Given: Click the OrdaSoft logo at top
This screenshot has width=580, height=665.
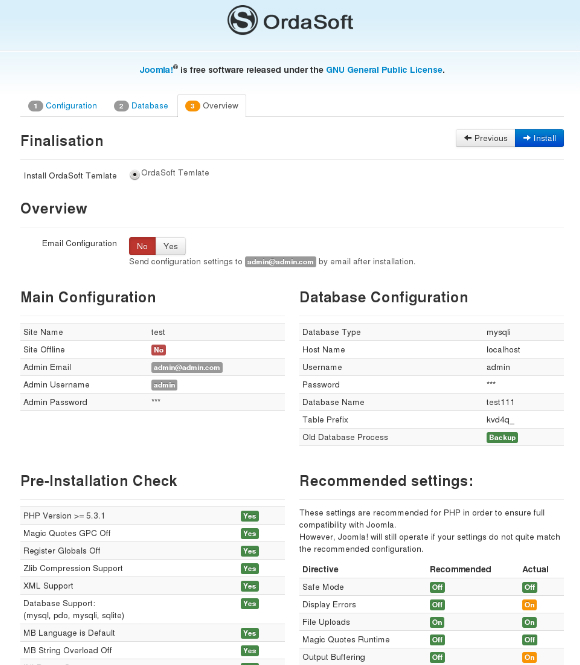Looking at the screenshot, I should click(290, 20).
